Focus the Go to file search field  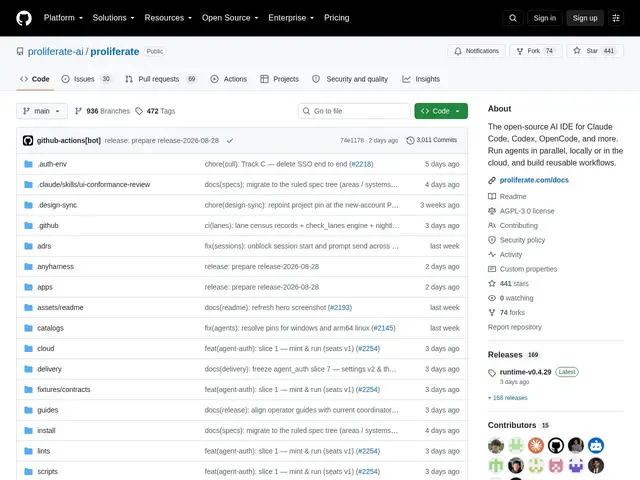pyautogui.click(x=354, y=111)
